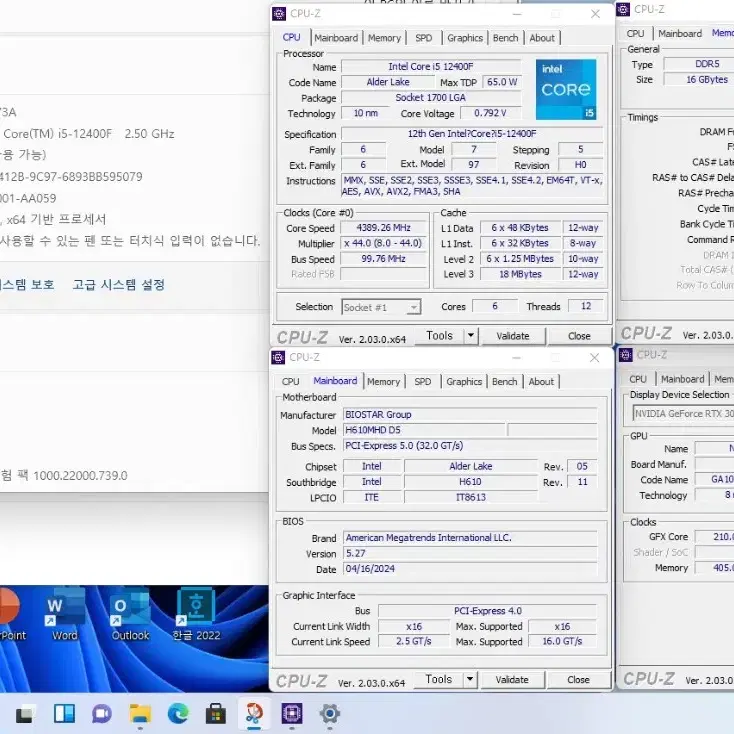Click Tools button in the CPU window

(440, 336)
